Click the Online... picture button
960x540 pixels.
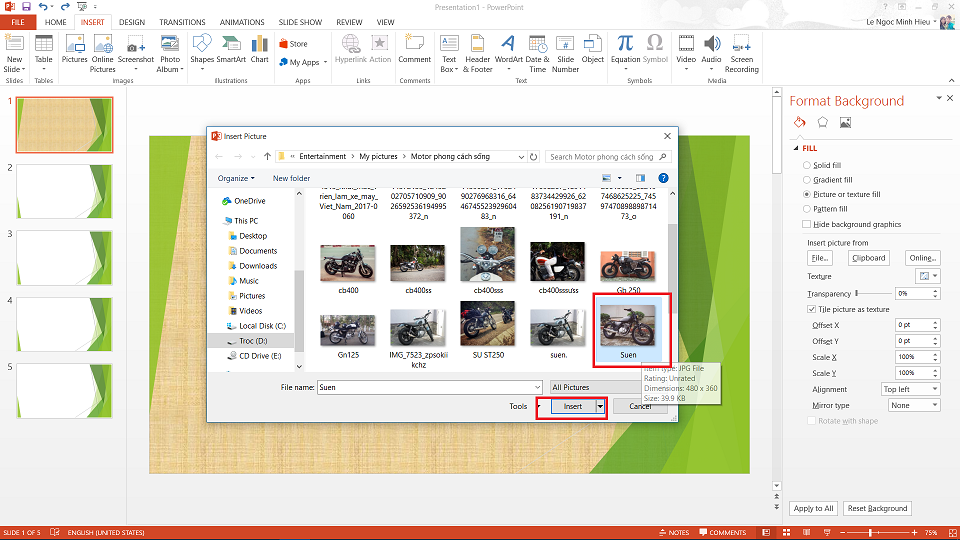pos(923,258)
